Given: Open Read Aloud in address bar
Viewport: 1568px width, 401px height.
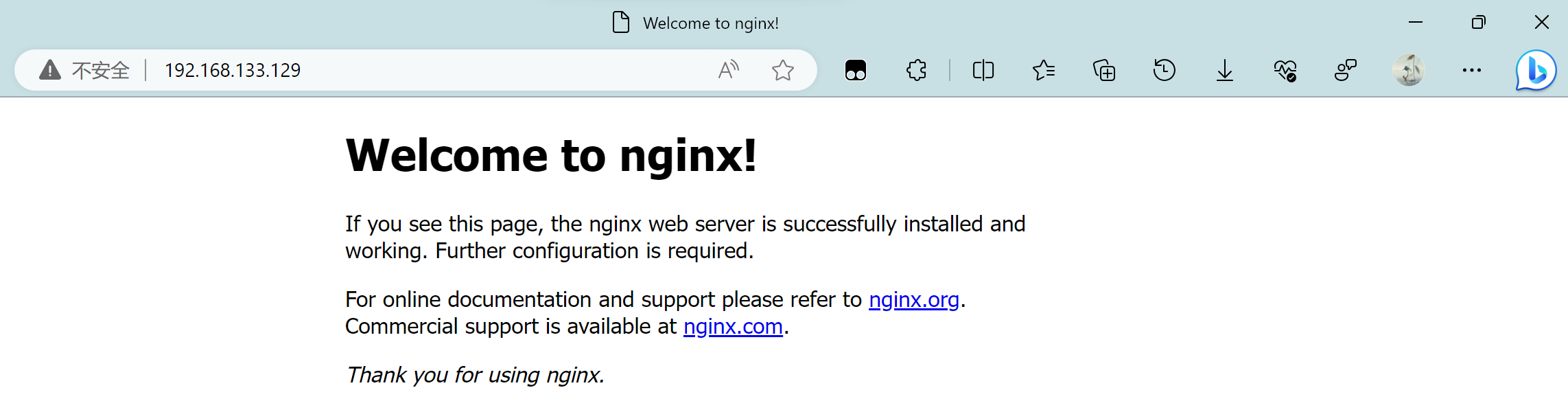Looking at the screenshot, I should click(x=729, y=70).
